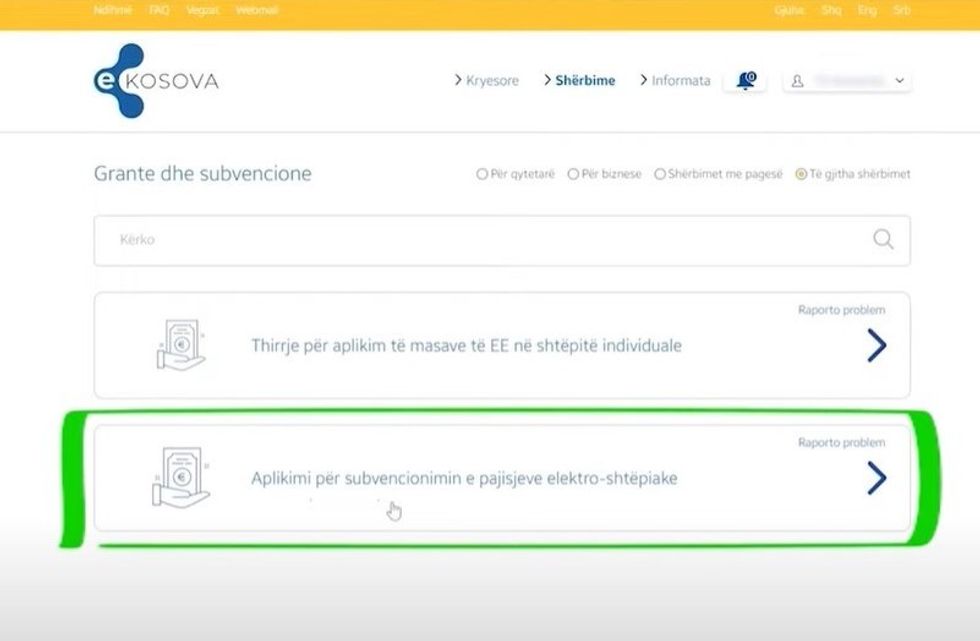Viewport: 980px width, 641px height.
Task: Select the Për qytetarë filter
Action: pos(482,174)
